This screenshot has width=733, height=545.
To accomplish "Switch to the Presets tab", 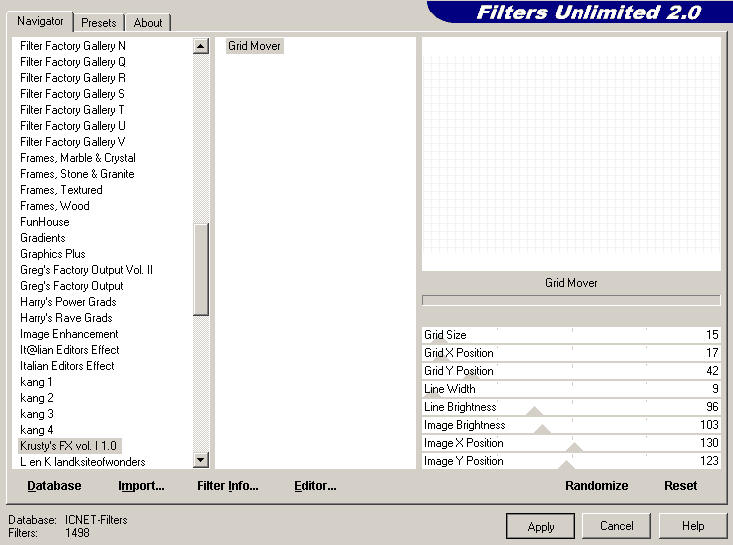I will [99, 22].
